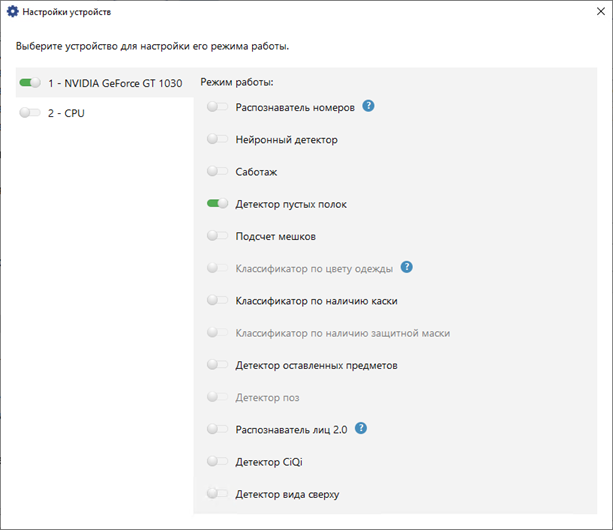Enable the Детектор CiQi toggle
The image size is (613, 530).
click(x=218, y=461)
